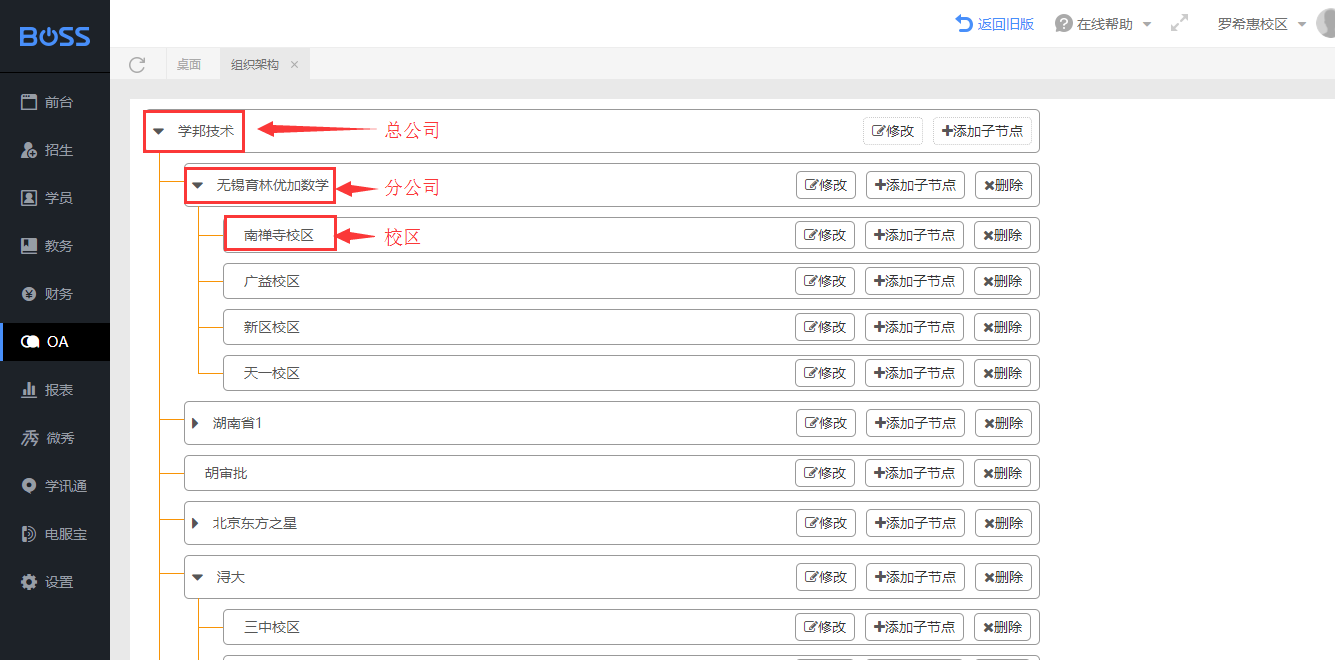Image resolution: width=1335 pixels, height=660 pixels.
Task: Add a child node under 天一校区
Action: [914, 373]
